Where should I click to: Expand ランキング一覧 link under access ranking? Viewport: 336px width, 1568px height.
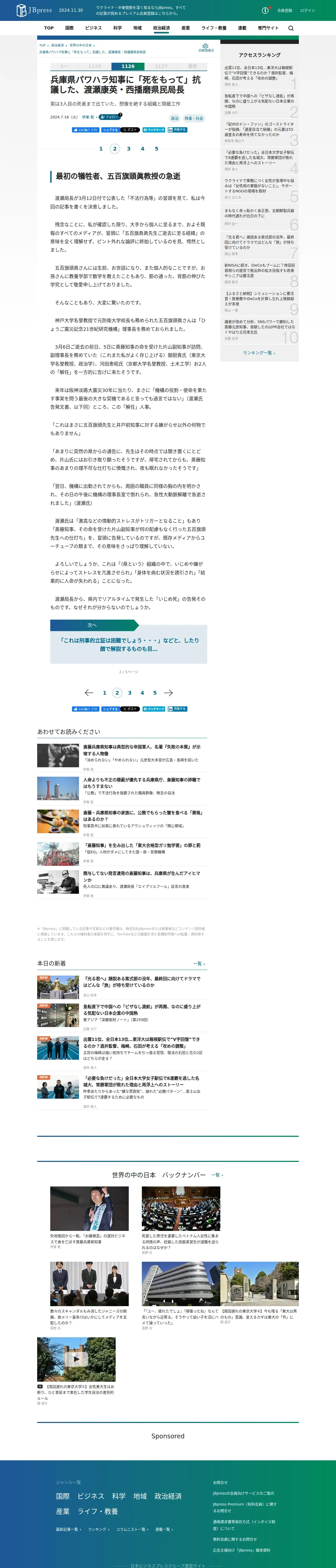click(x=259, y=353)
